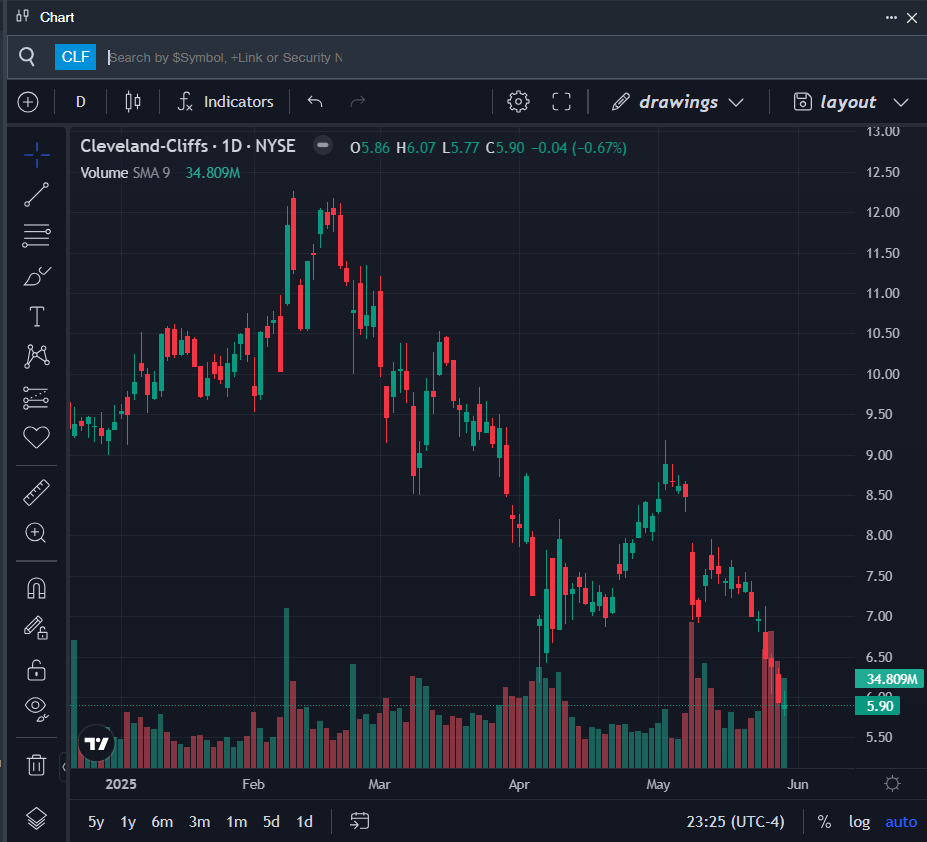Click the redo arrow
This screenshot has height=842, width=927.
coord(358,102)
